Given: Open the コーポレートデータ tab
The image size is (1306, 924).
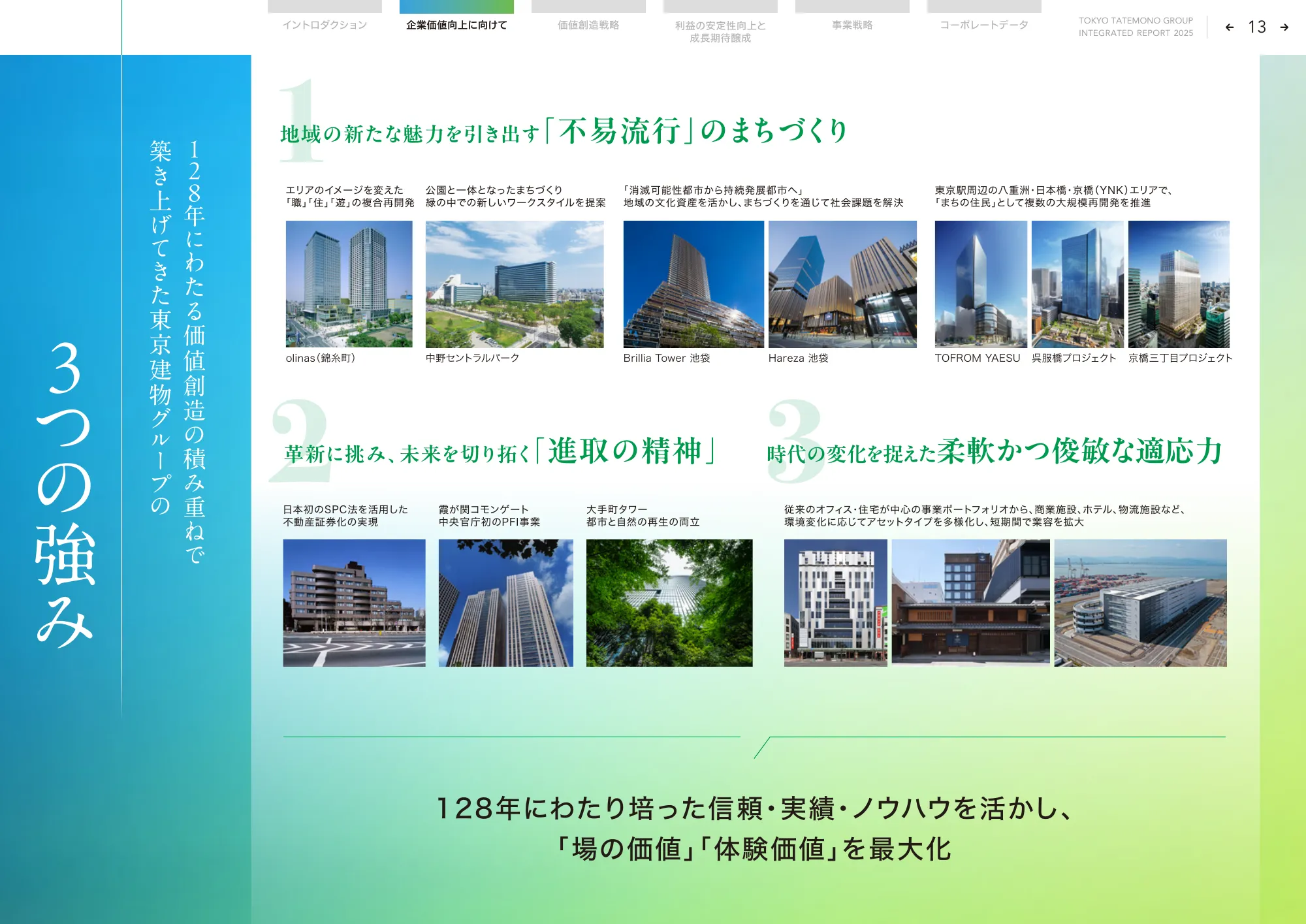Looking at the screenshot, I should [984, 25].
